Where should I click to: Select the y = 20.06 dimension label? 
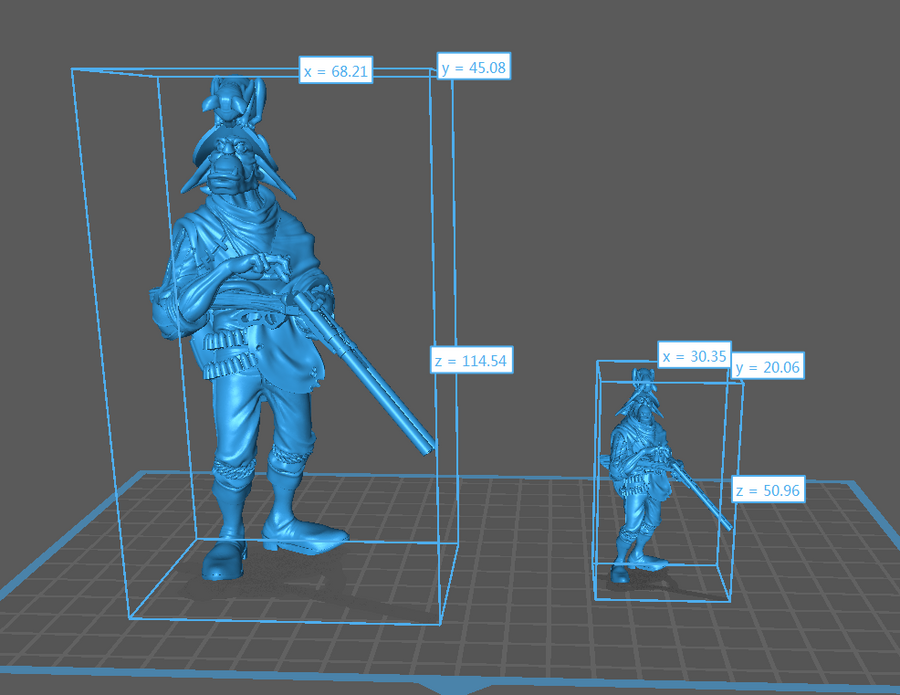[767, 368]
